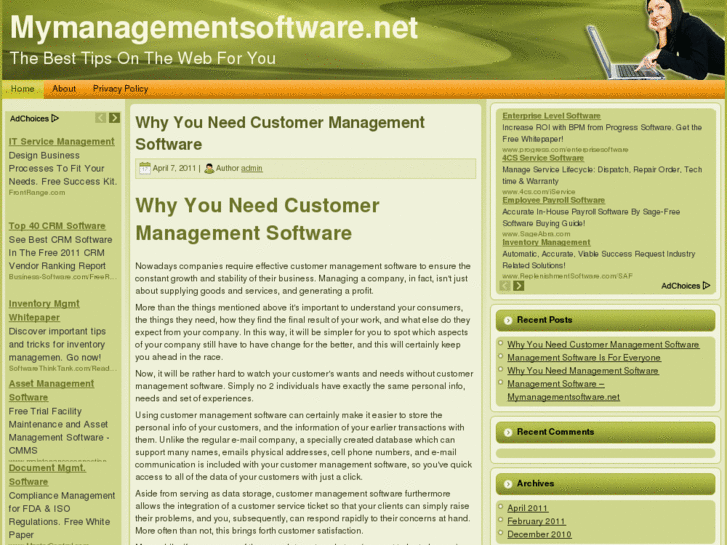Viewport: 727px width, 545px height.
Task: Open the Asset Management Software ad
Action: coord(51,391)
